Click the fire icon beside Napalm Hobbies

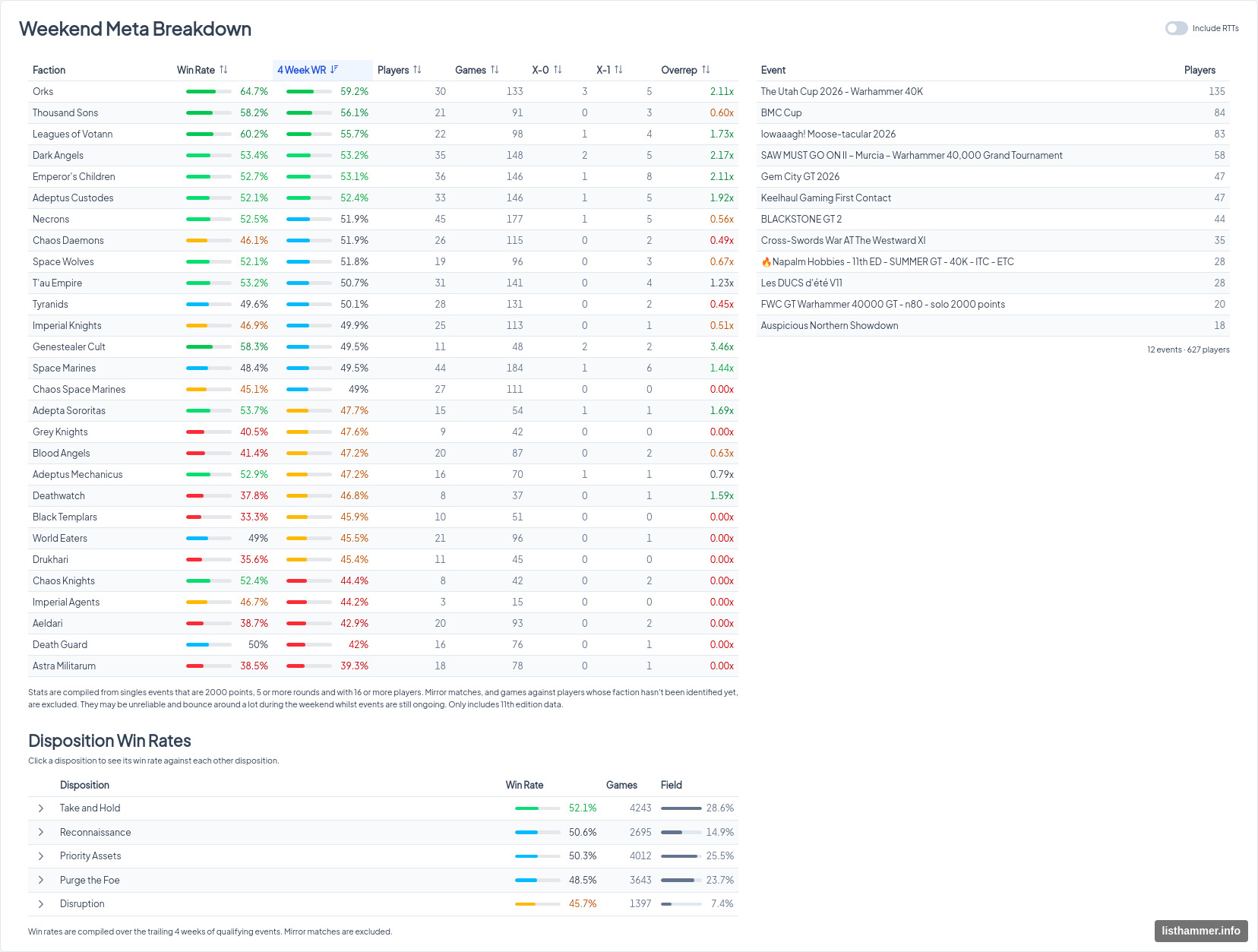pos(766,262)
